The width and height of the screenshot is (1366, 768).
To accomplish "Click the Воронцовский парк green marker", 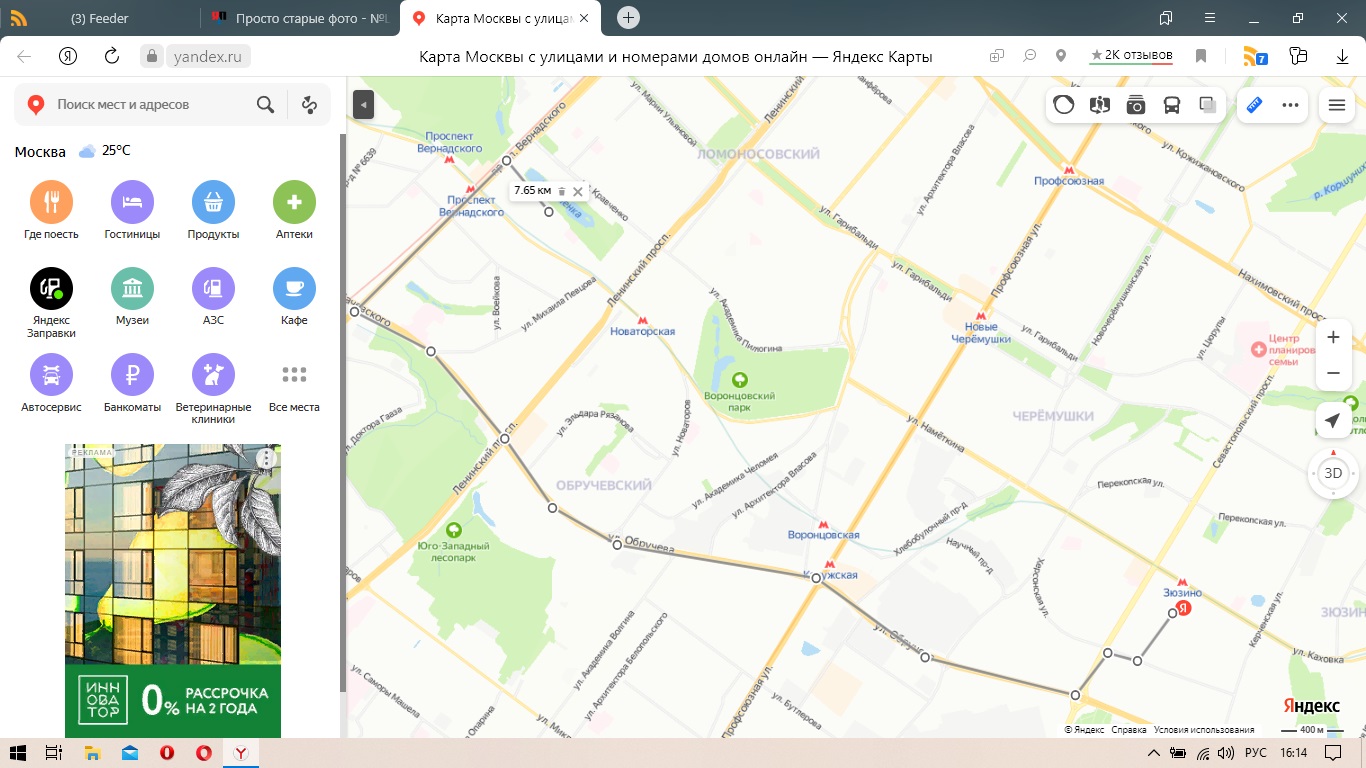I will point(739,380).
